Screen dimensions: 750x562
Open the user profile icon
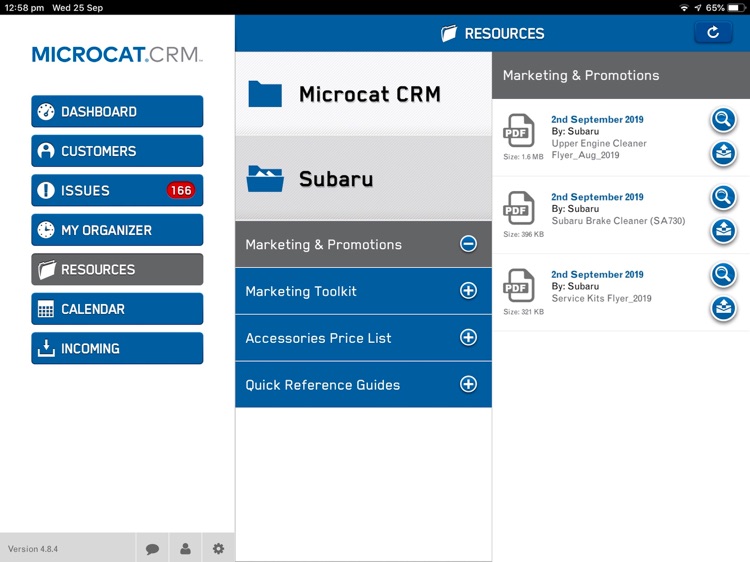(x=185, y=549)
